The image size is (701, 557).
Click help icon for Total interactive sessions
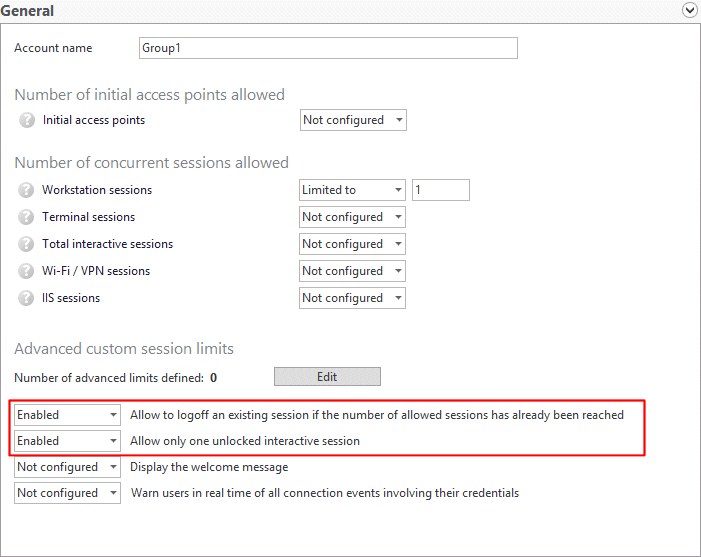(x=27, y=244)
